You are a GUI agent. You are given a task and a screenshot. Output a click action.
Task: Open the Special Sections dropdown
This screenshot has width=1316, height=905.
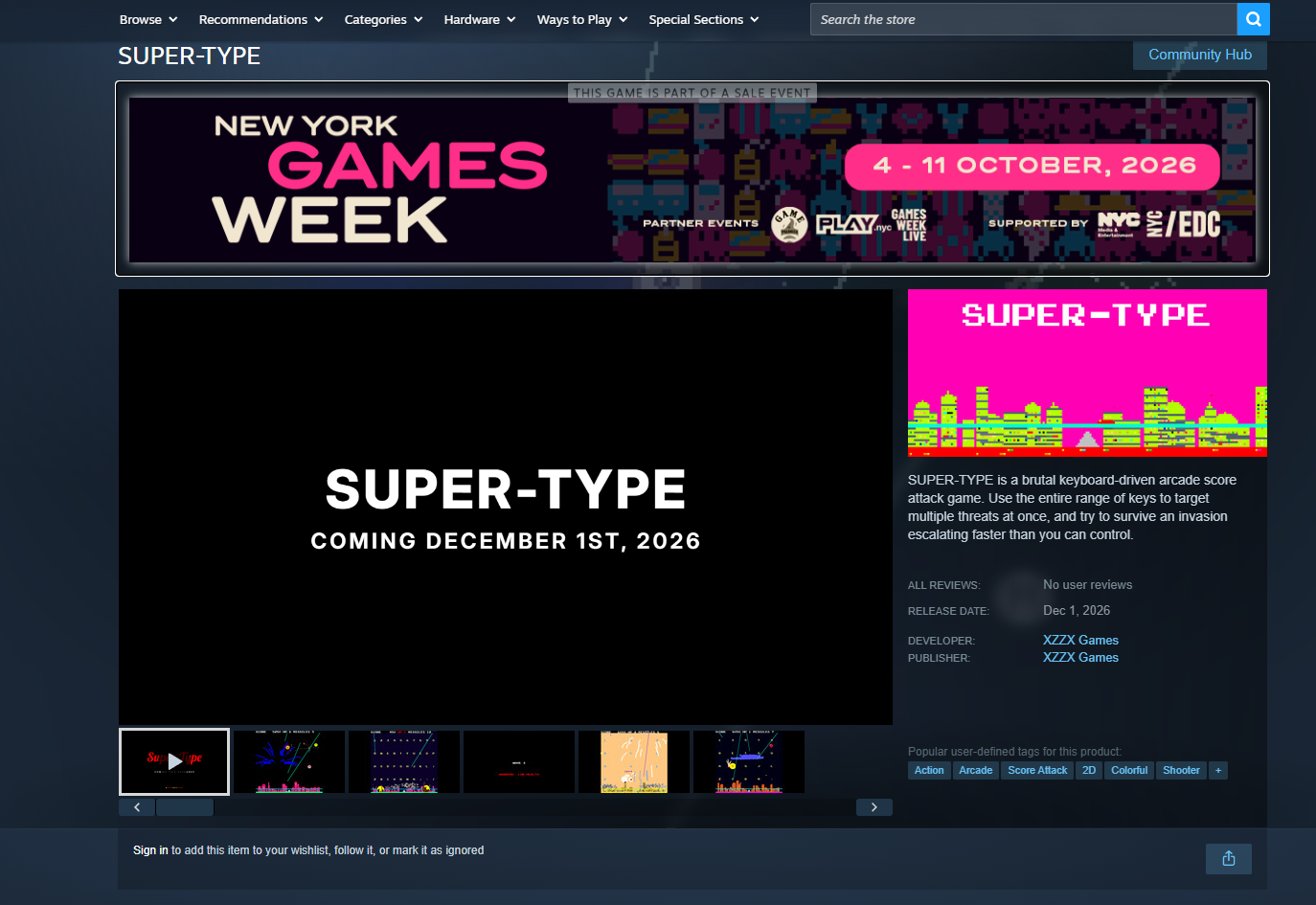[x=704, y=19]
